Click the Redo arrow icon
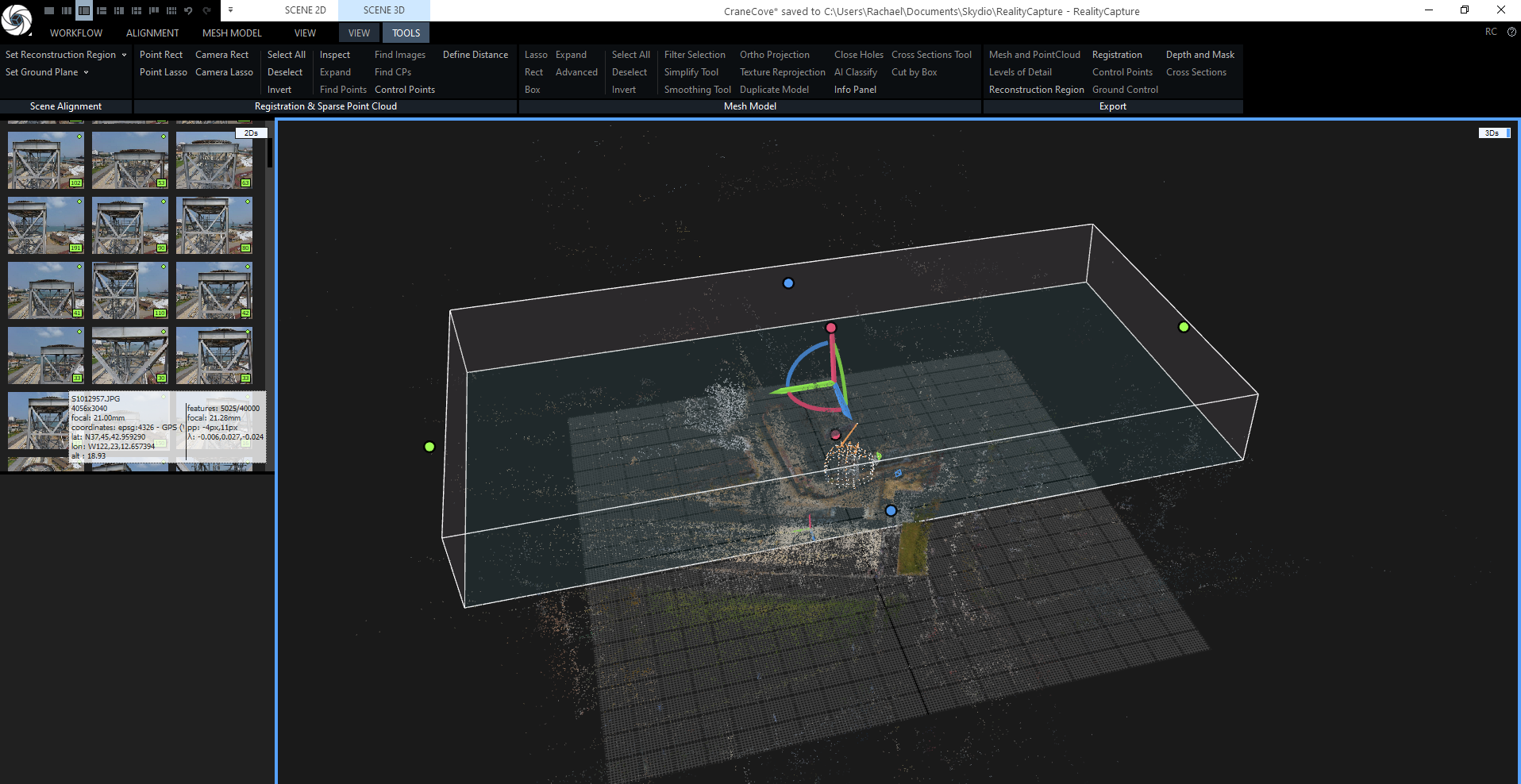This screenshot has height=784, width=1521. pos(207,10)
